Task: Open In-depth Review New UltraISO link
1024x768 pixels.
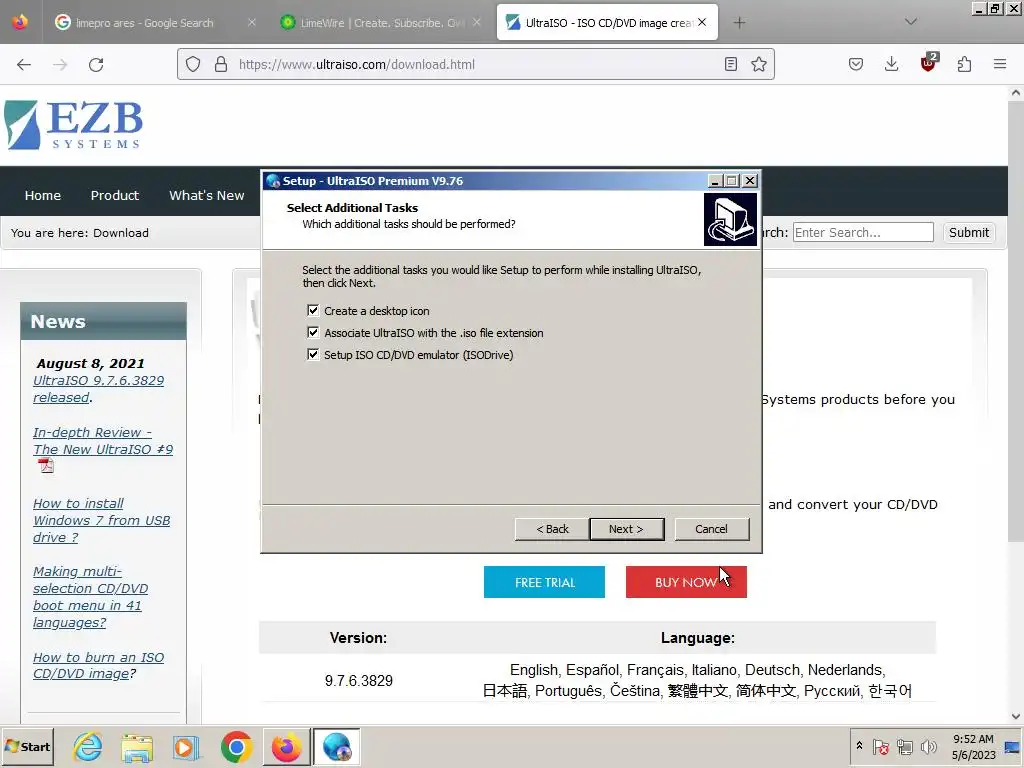Action: click(x=103, y=441)
